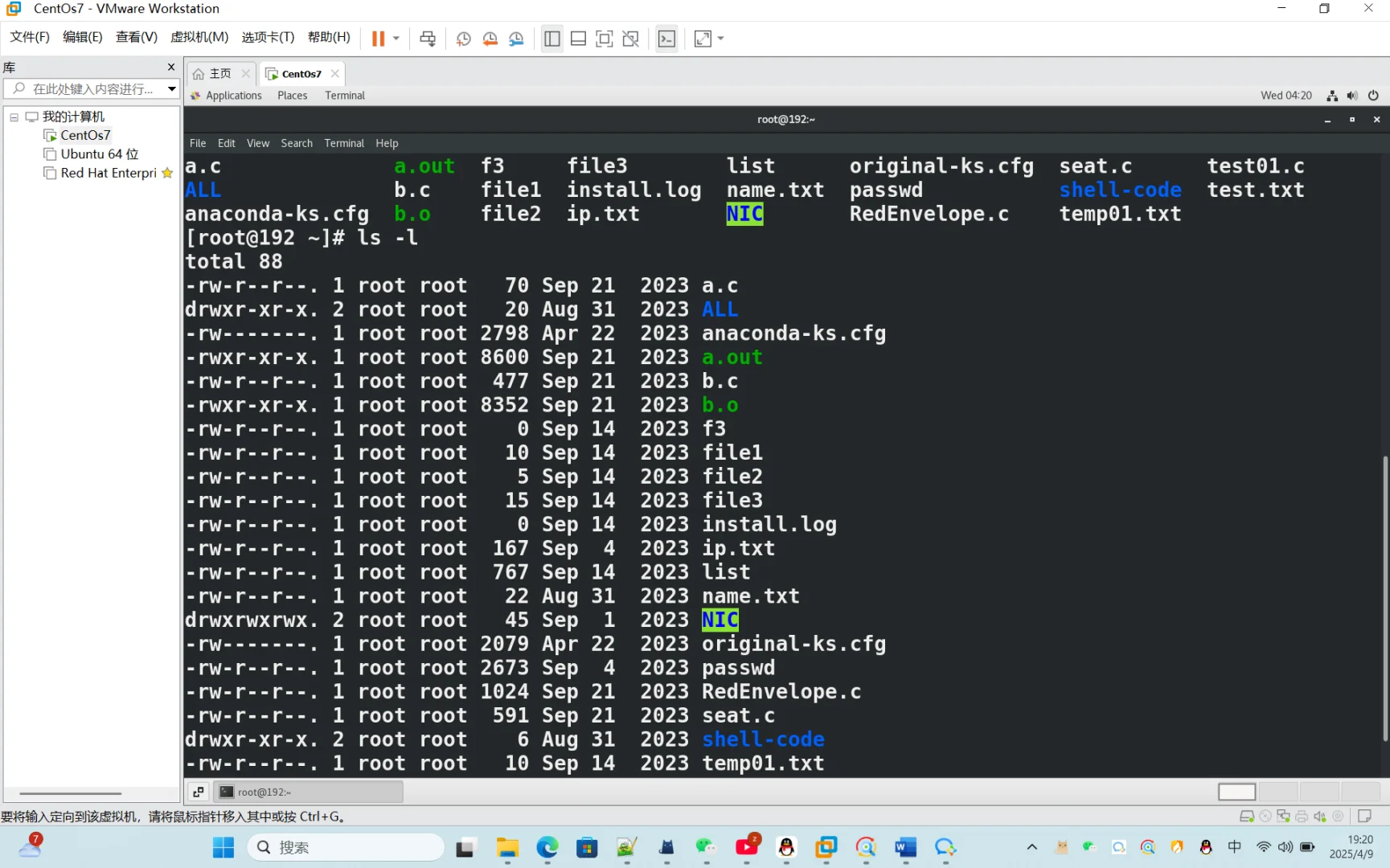Take a snapshot of the VM
1390x868 pixels.
(x=463, y=38)
